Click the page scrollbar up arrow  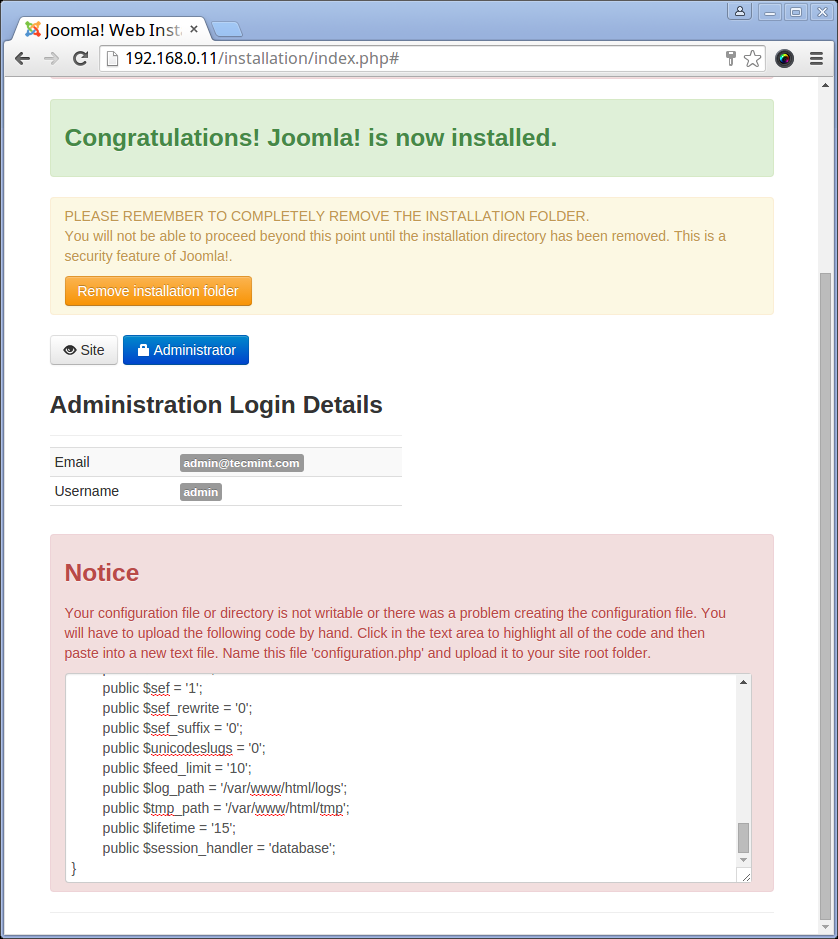coord(825,86)
